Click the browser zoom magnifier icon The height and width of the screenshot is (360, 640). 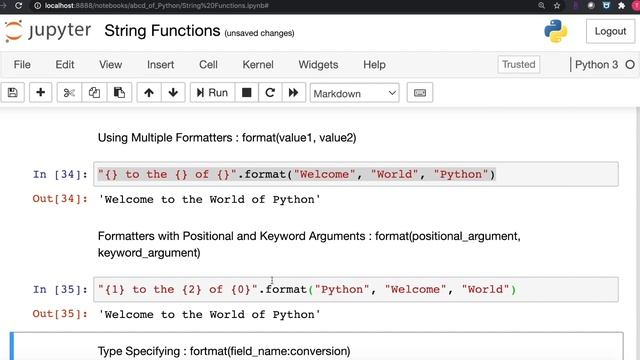coord(542,6)
